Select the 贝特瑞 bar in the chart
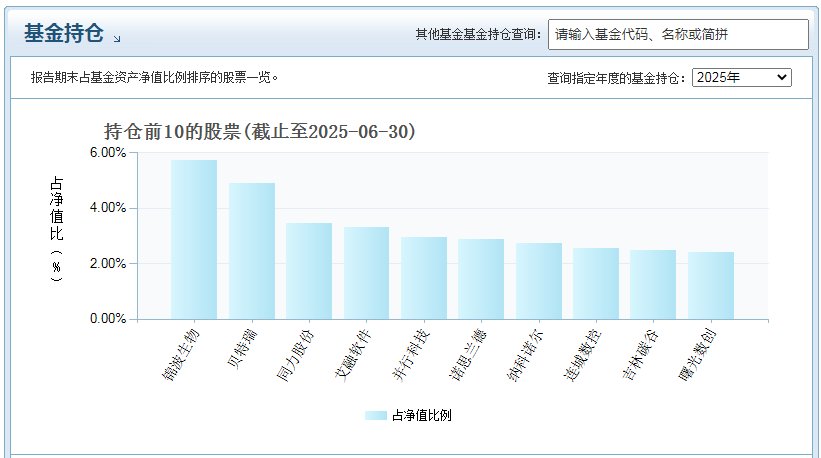 coord(252,251)
